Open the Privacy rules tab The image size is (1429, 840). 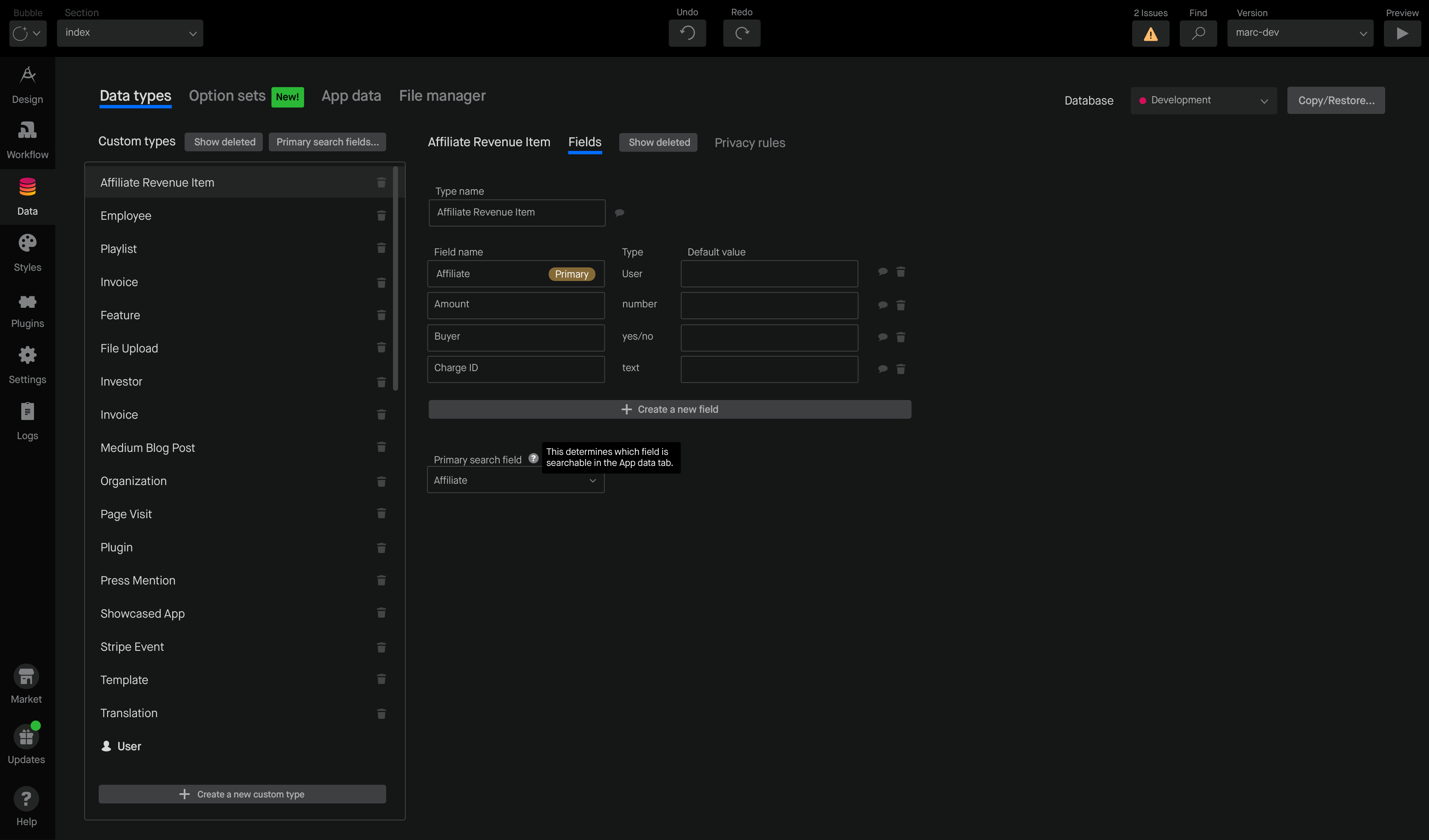pyautogui.click(x=749, y=143)
